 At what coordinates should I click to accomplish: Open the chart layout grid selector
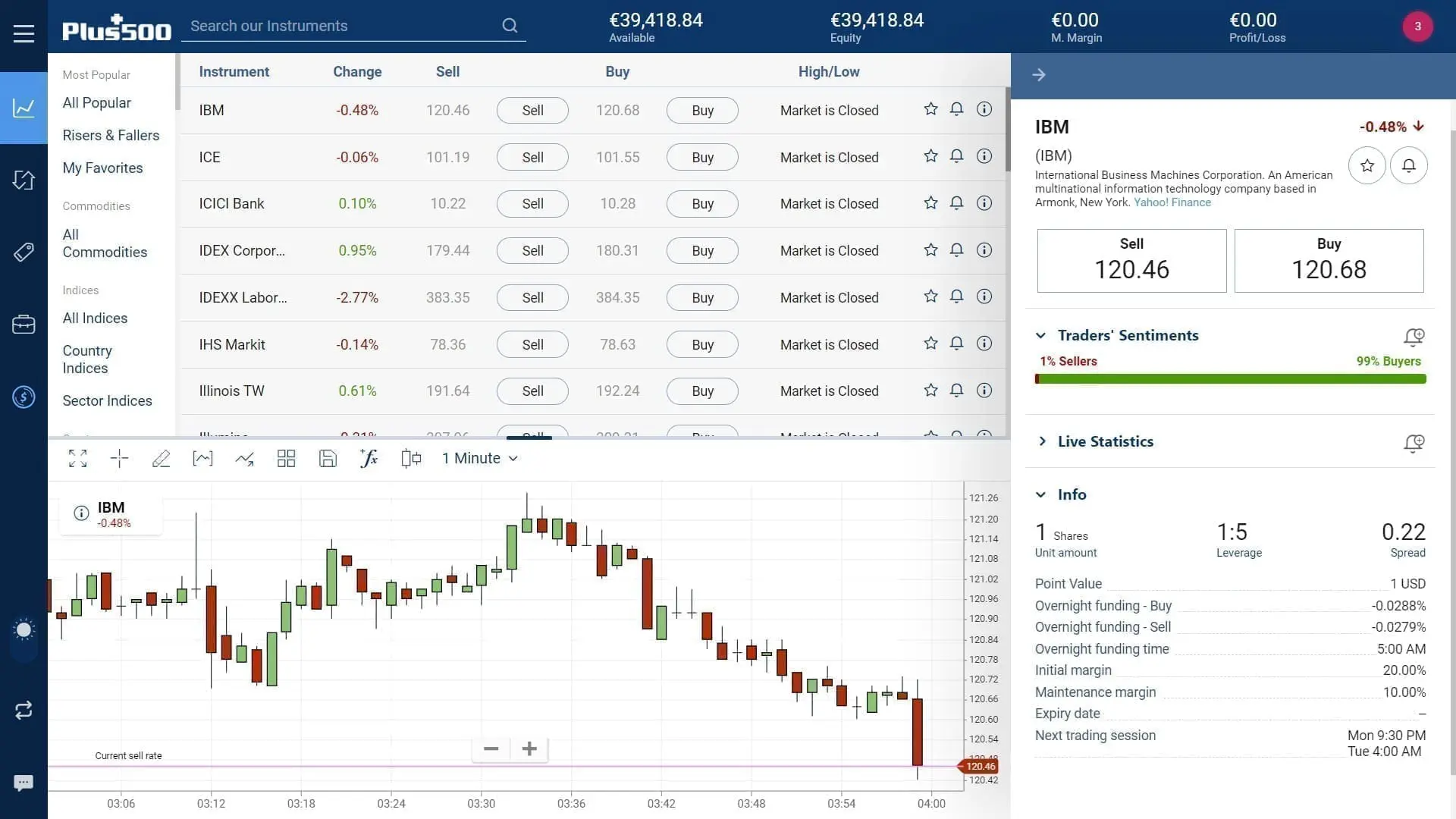(x=286, y=458)
